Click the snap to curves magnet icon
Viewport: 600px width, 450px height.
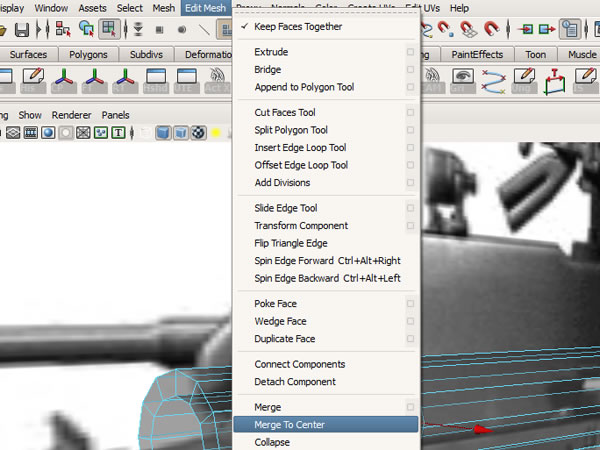426,29
